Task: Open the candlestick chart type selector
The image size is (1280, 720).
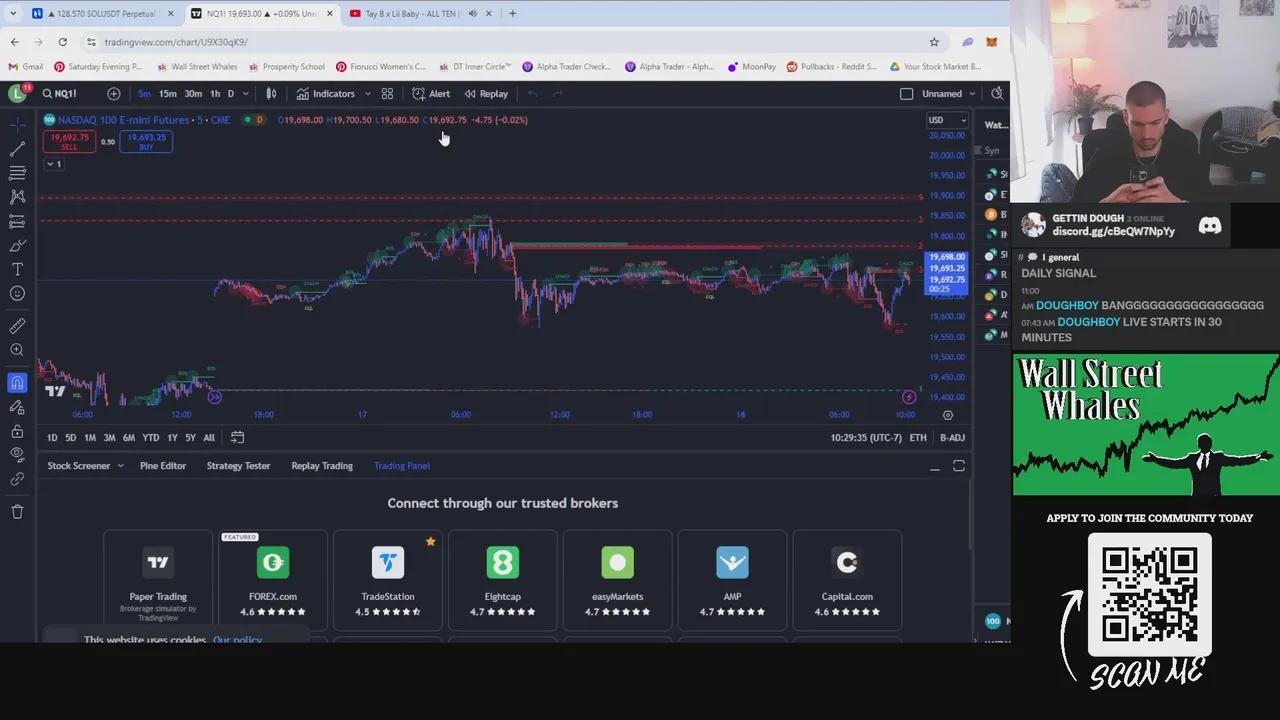Action: [271, 93]
